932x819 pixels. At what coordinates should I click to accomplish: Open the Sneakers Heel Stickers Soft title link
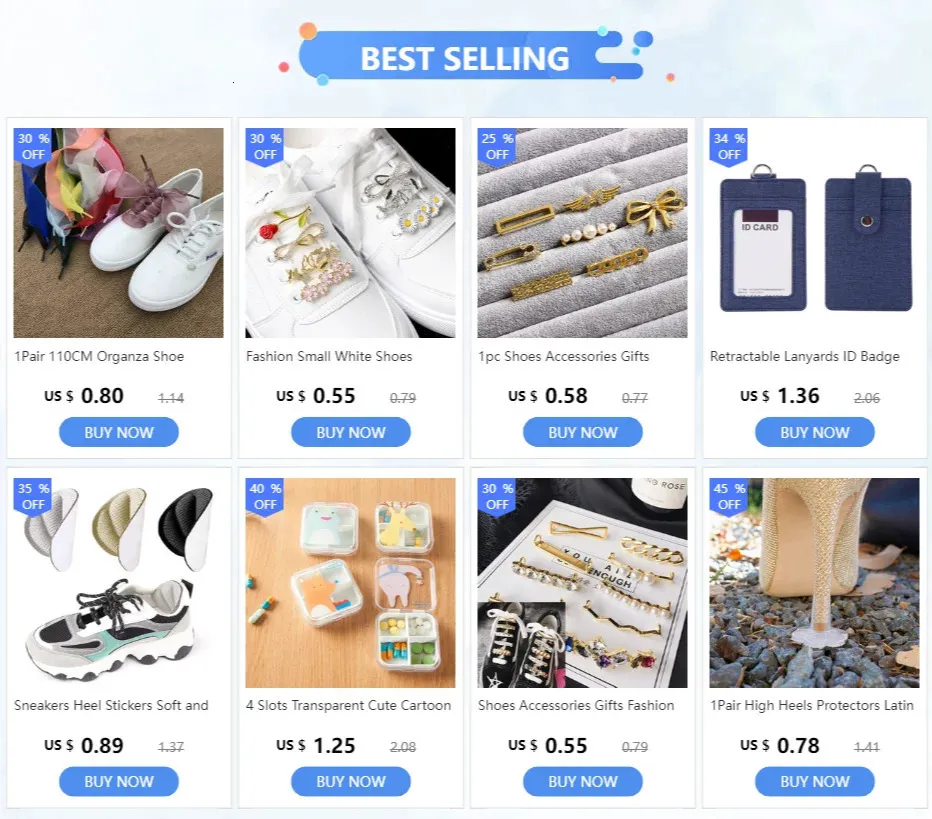click(111, 705)
